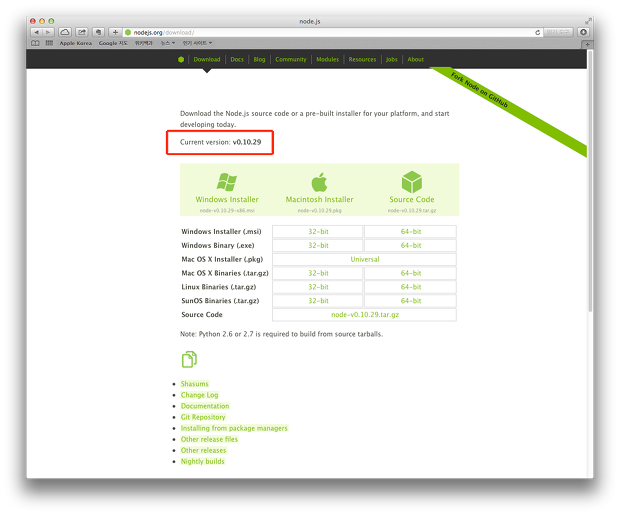Screen dimensions: 620x515
Task: Download Windows Installer (.msi) 64-bit
Action: [410, 231]
